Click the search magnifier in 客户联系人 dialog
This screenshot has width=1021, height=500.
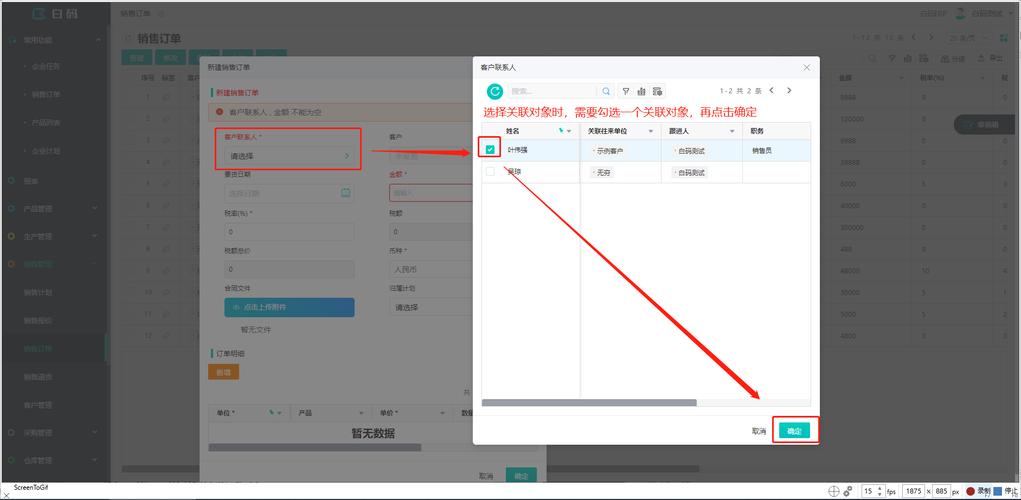point(606,91)
